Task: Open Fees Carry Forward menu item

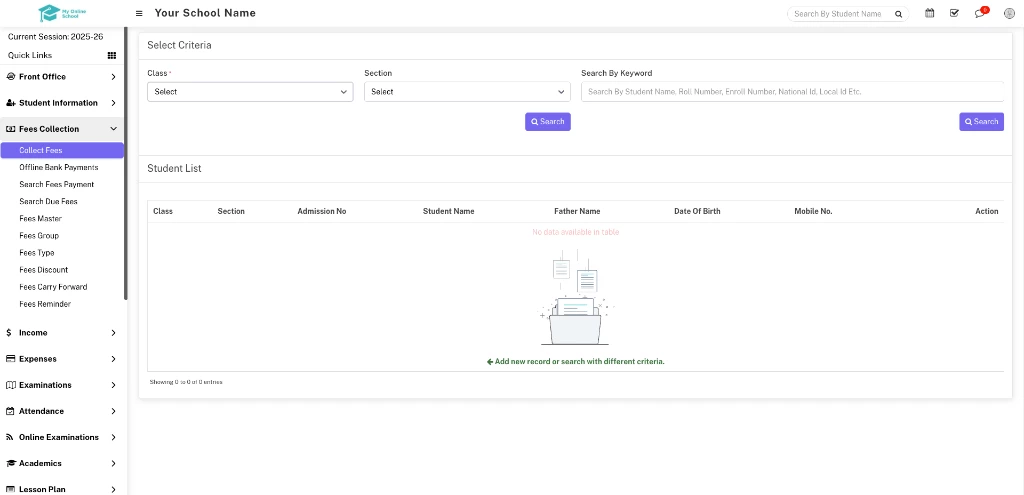Action: click(x=53, y=286)
